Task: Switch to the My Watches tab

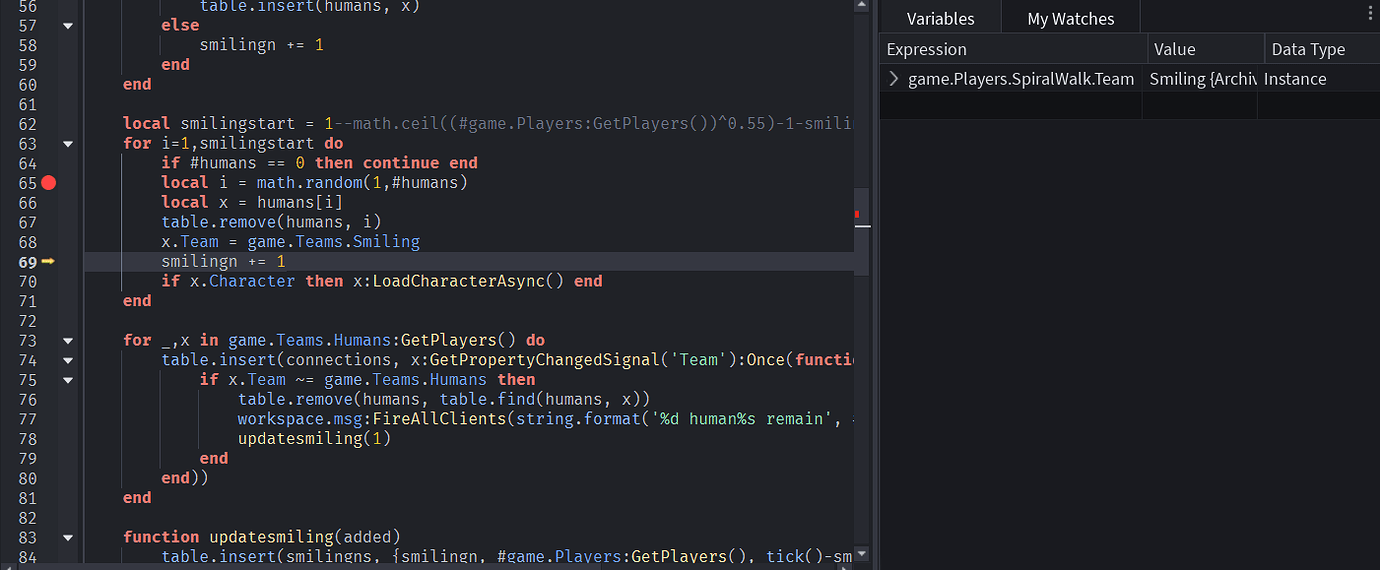Action: pyautogui.click(x=1070, y=18)
